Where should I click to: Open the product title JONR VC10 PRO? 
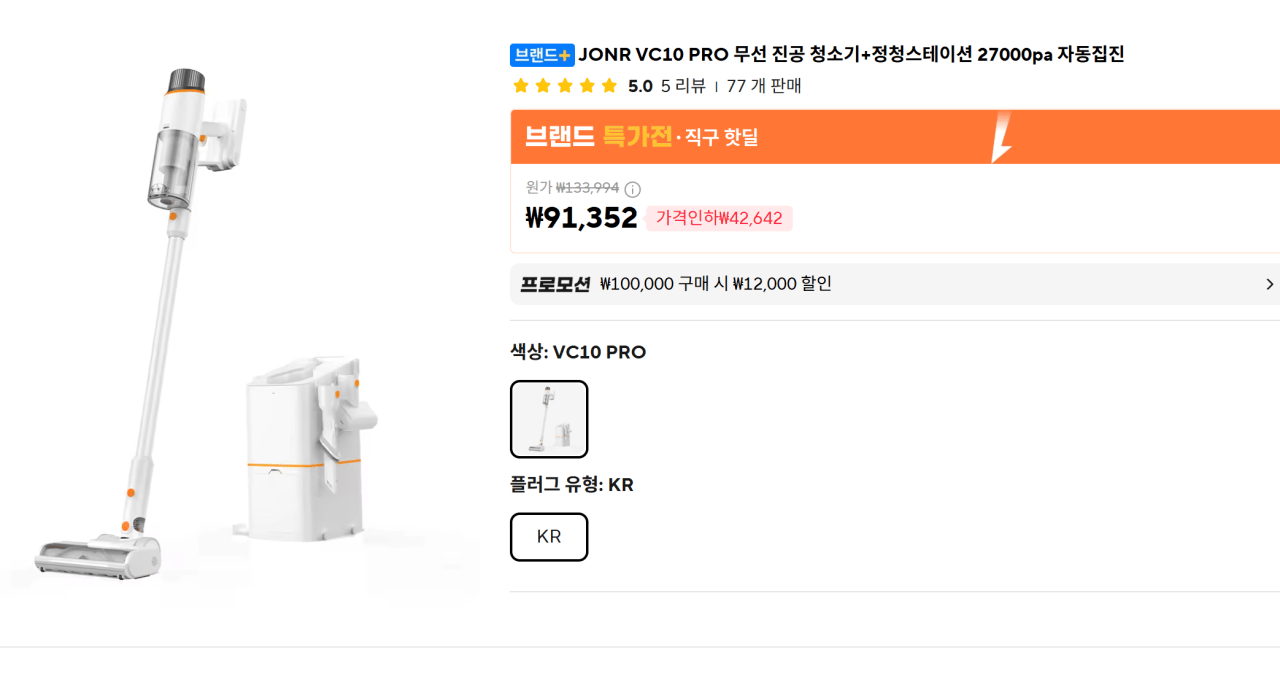[851, 55]
